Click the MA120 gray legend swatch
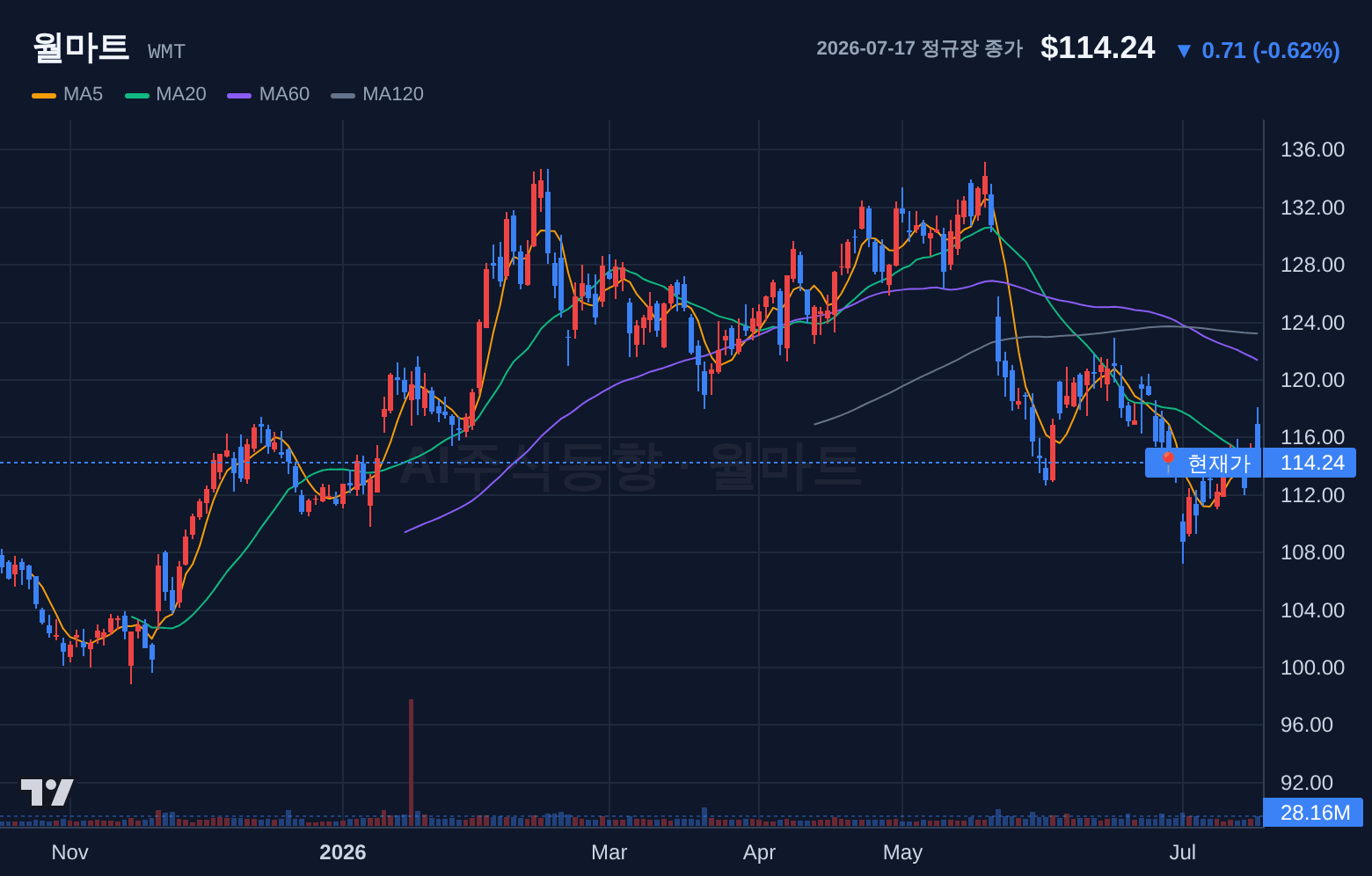 point(343,95)
